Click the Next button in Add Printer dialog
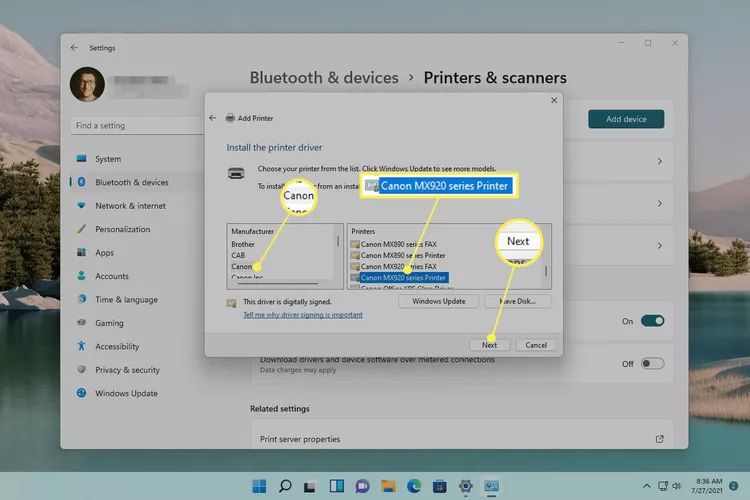Viewport: 750px width, 500px height. coord(489,344)
